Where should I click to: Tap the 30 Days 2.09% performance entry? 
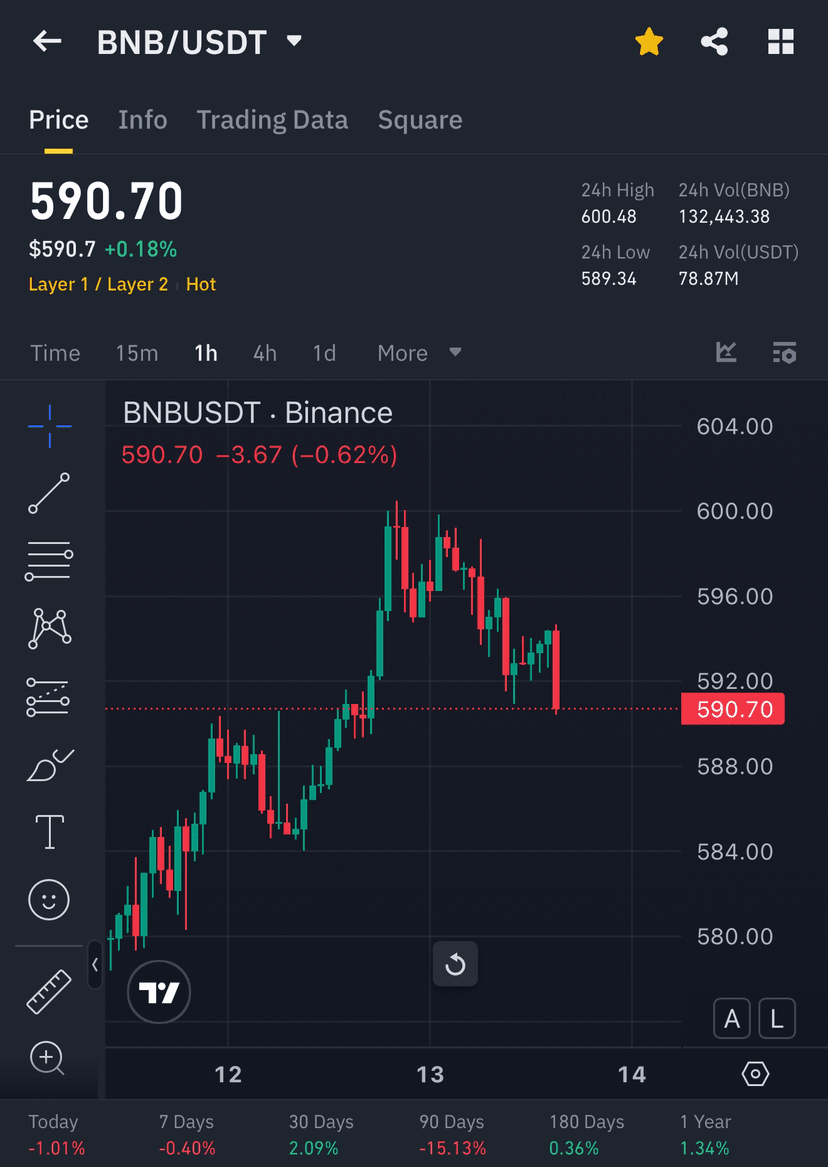coord(321,1134)
